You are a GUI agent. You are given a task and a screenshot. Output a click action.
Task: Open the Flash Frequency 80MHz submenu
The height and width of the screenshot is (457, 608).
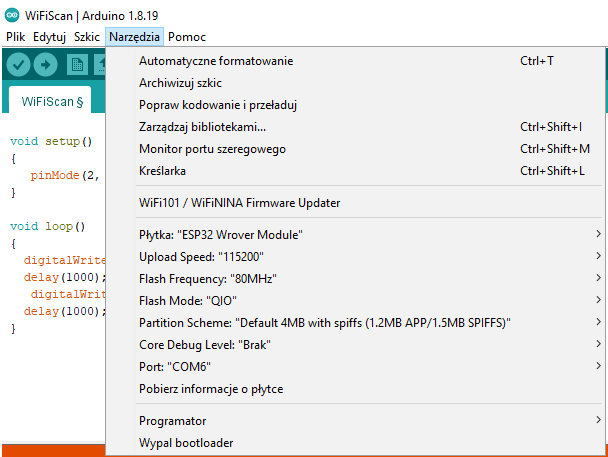click(370, 279)
